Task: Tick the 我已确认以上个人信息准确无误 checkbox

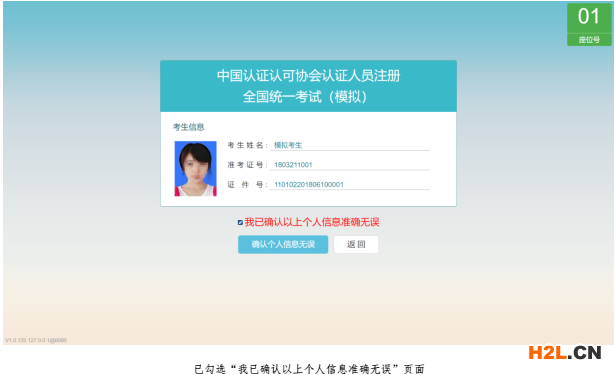Action: tap(240, 222)
